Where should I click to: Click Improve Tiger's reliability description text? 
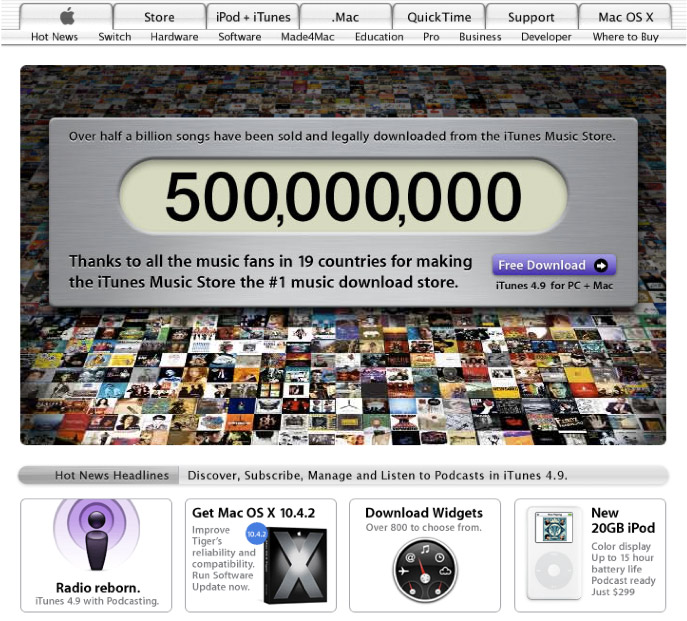[223, 558]
